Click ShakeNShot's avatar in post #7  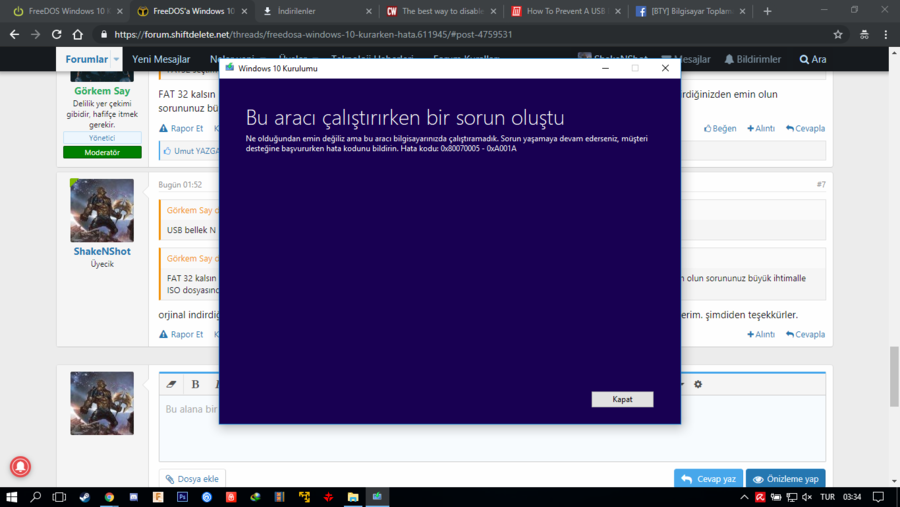pyautogui.click(x=102, y=210)
